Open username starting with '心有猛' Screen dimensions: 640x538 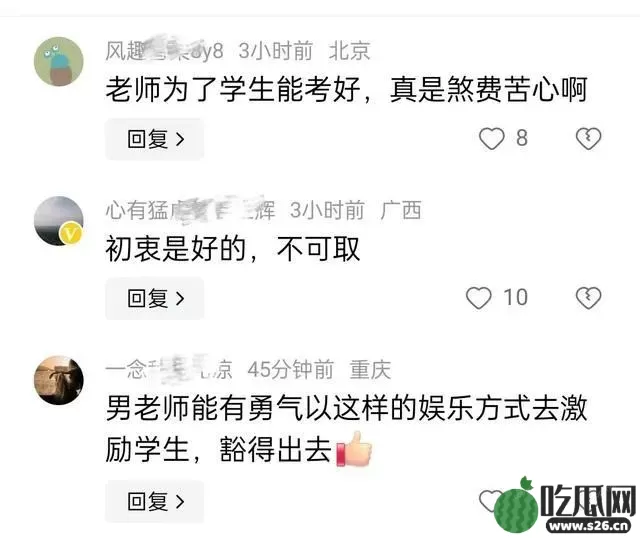point(190,210)
